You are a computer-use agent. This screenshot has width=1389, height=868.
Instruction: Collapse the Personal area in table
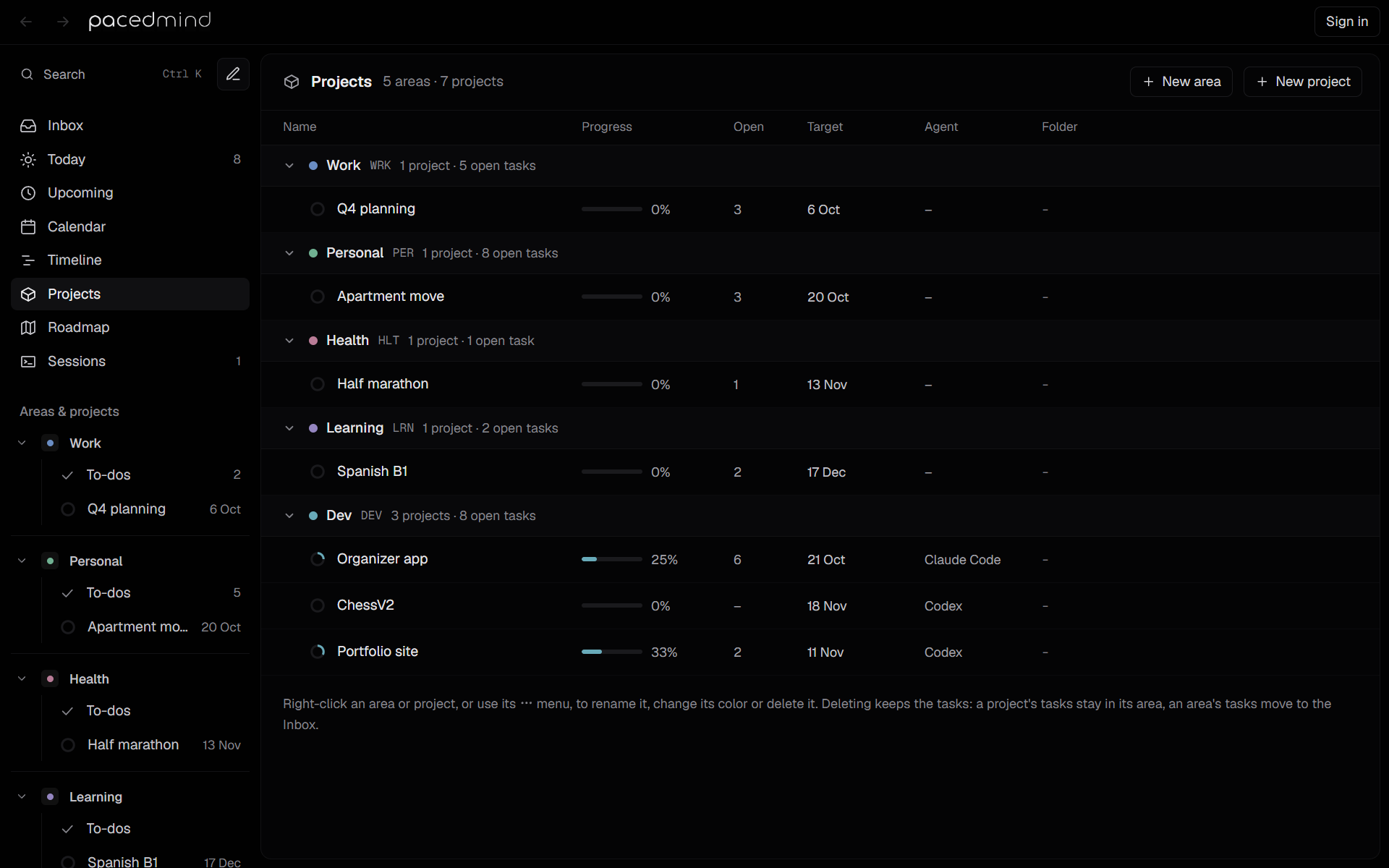point(289,253)
